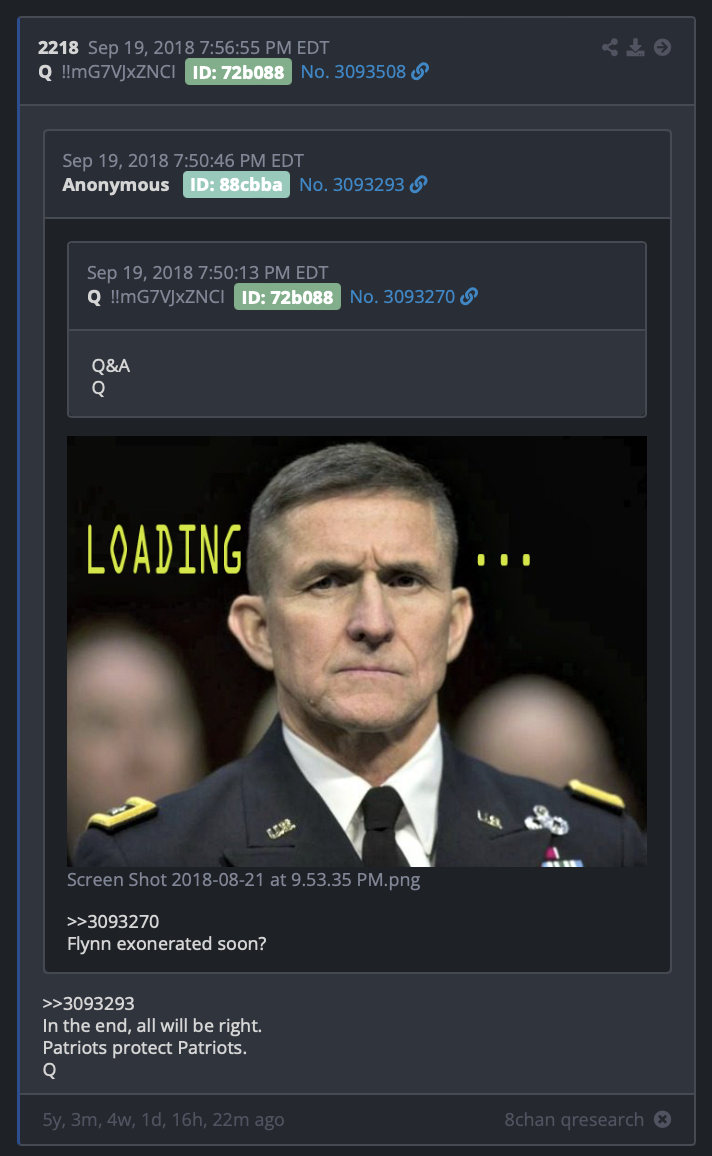Click the post number 2218 heading
This screenshot has height=1156, width=712.
[x=58, y=48]
